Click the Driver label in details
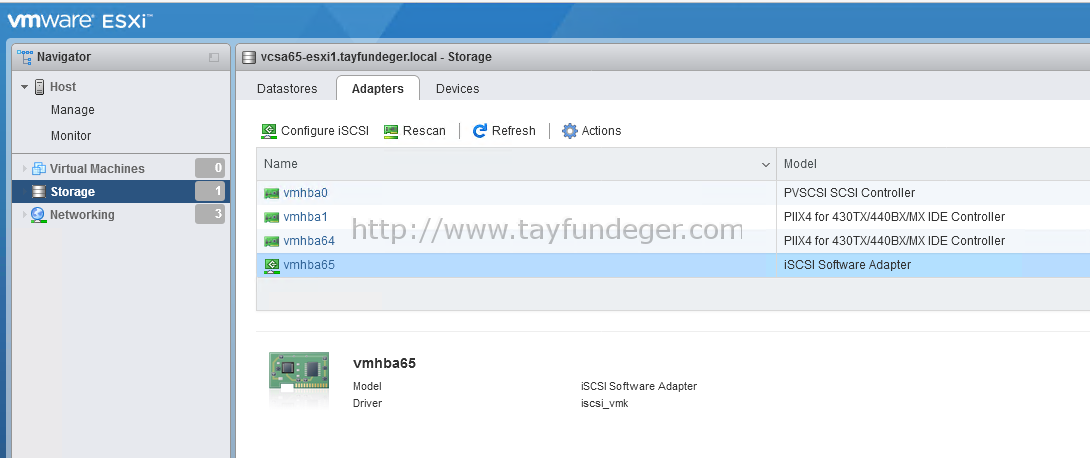Image resolution: width=1090 pixels, height=458 pixels. tap(367, 402)
